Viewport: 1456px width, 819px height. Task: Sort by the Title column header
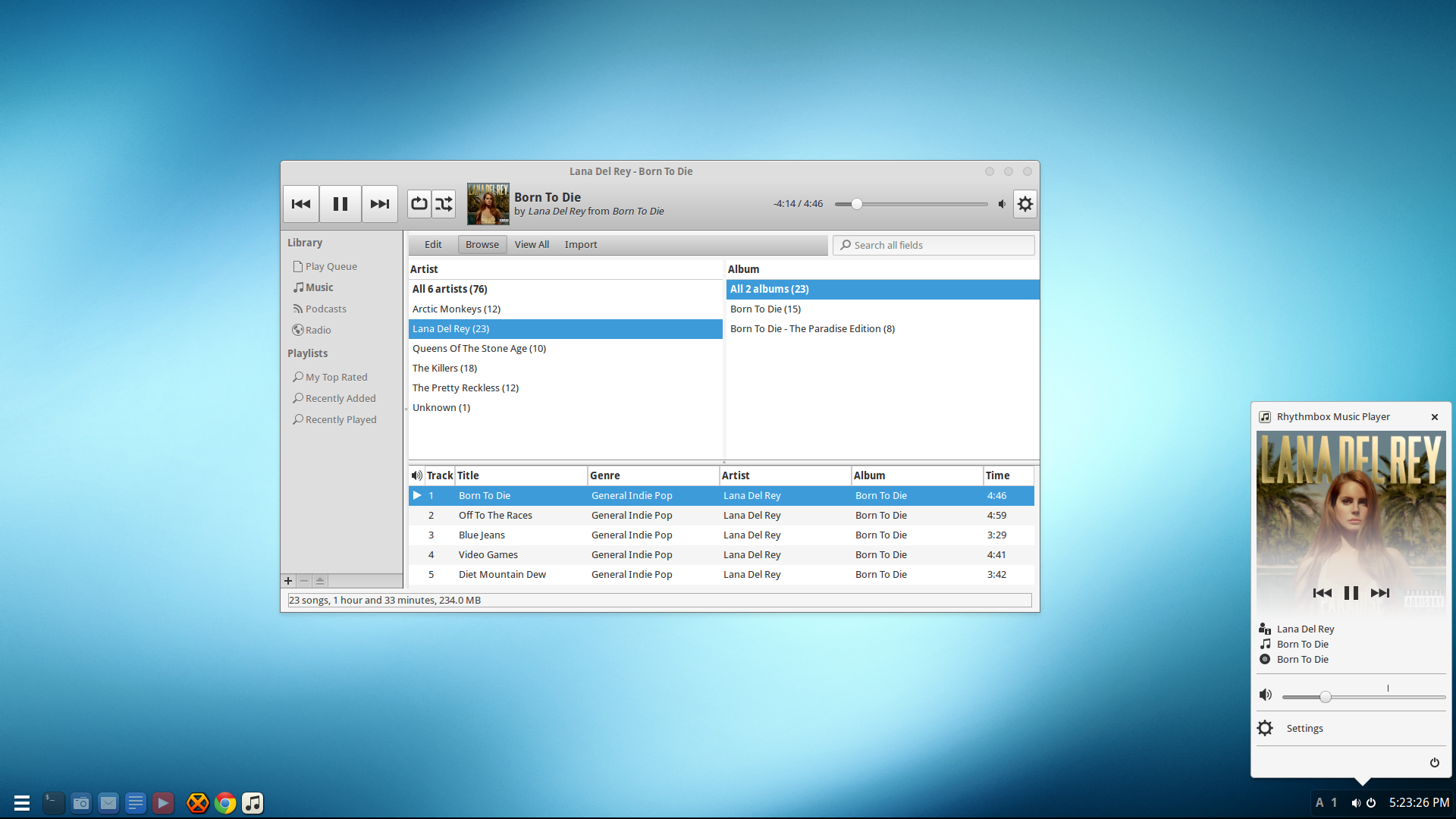click(521, 475)
